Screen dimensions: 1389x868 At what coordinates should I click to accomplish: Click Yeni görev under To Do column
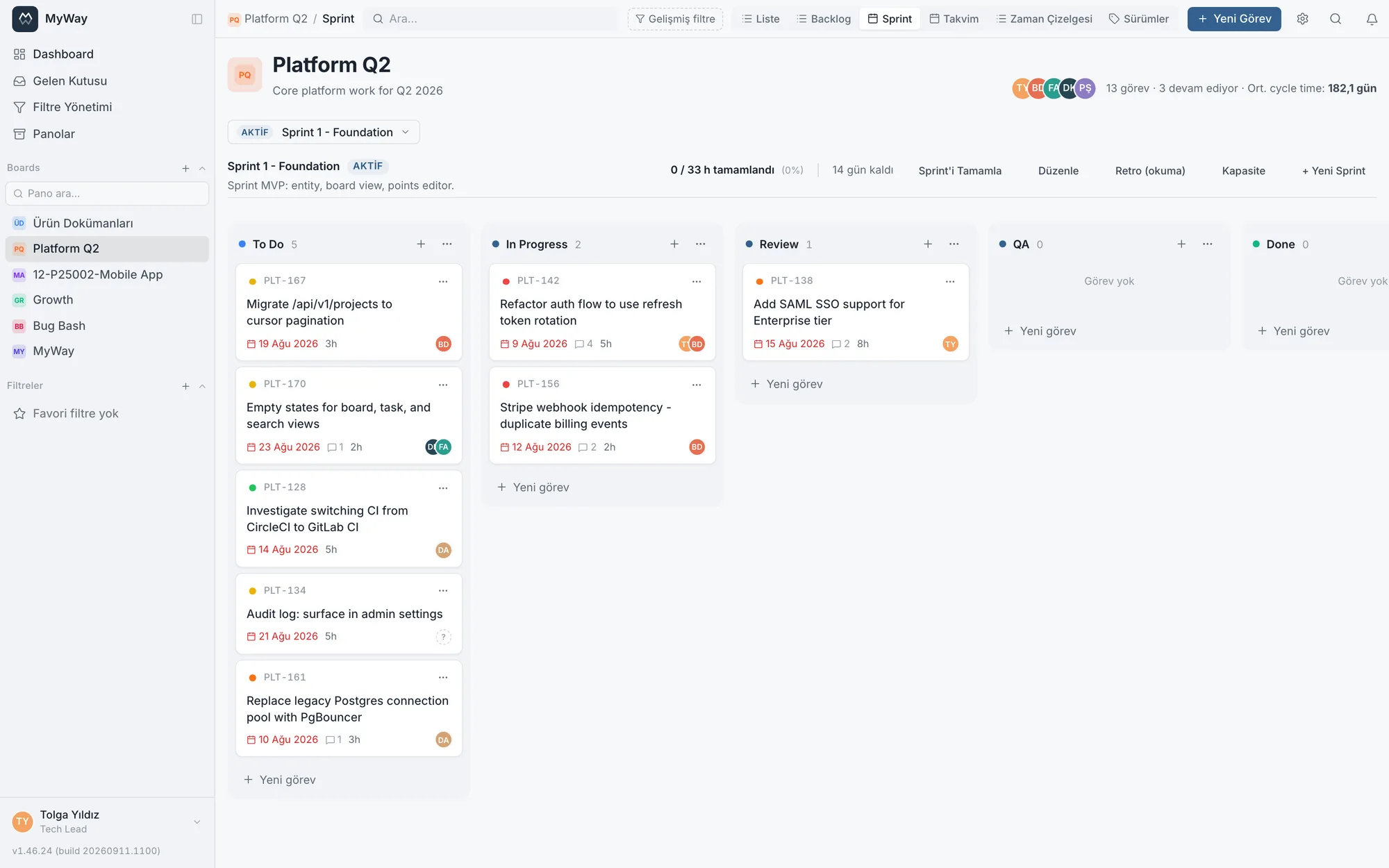(x=280, y=780)
